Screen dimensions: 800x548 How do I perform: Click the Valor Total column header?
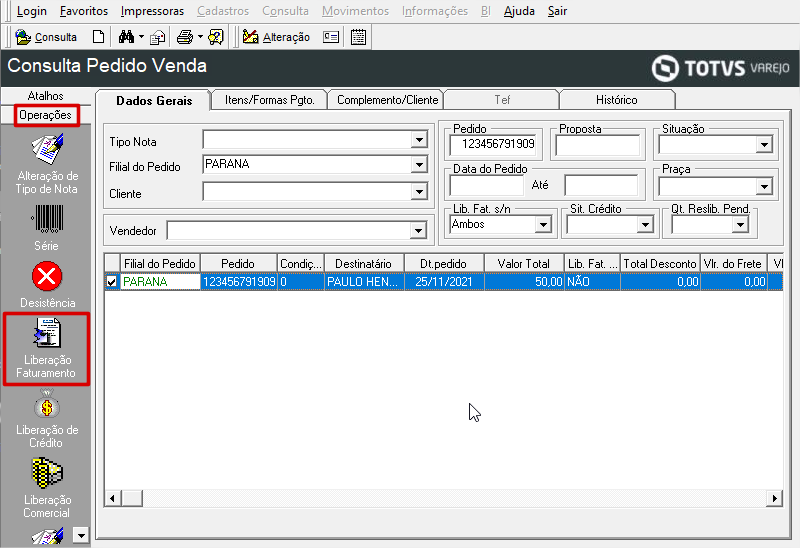point(524,264)
